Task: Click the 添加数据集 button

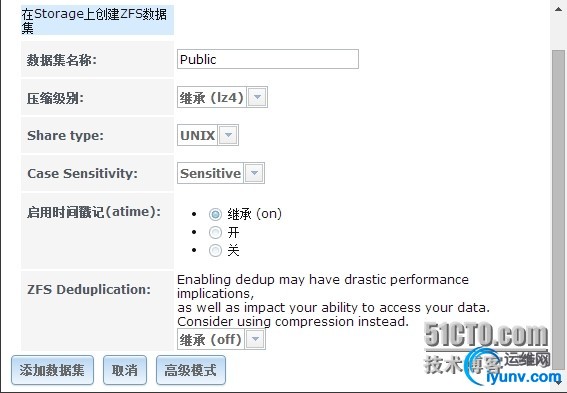Action: pos(52,370)
